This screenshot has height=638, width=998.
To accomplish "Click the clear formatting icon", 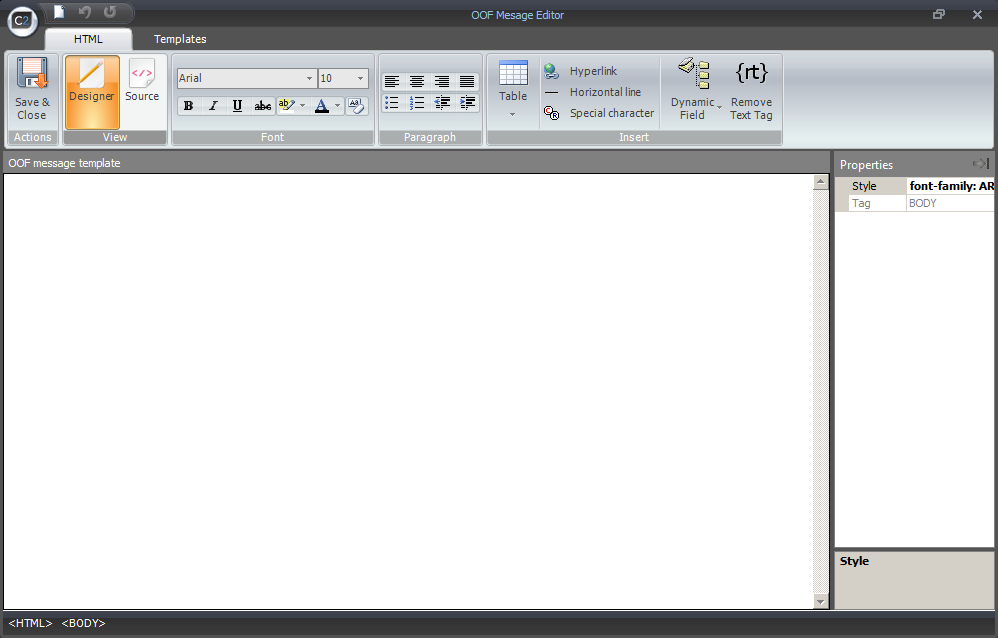I will [x=356, y=106].
